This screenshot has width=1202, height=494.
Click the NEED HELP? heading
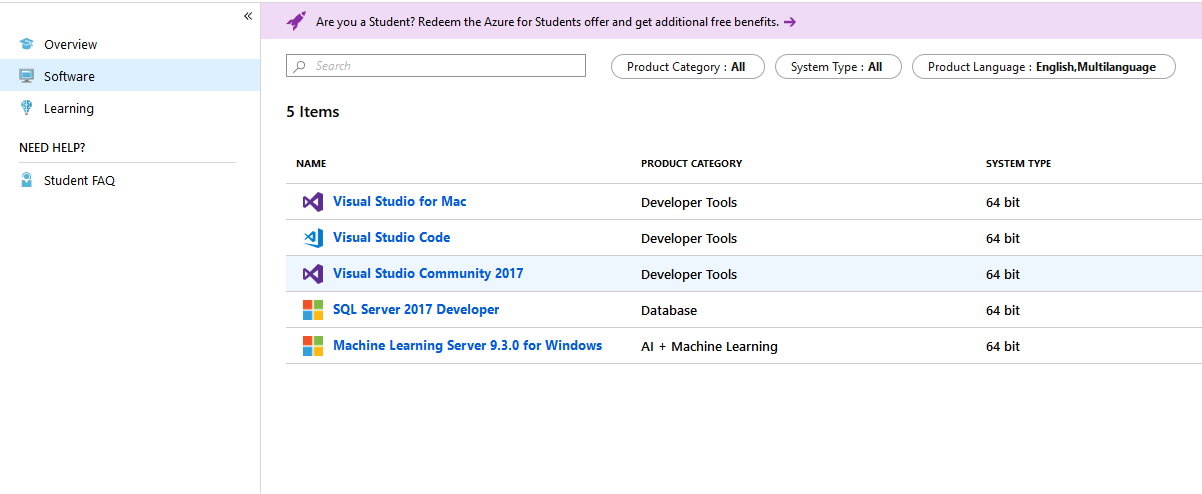point(52,148)
